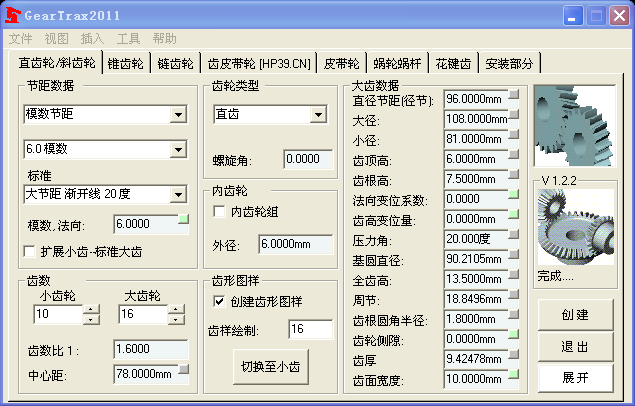Open the 文件 menu
Screen dimensions: 635x406
coord(21,39)
